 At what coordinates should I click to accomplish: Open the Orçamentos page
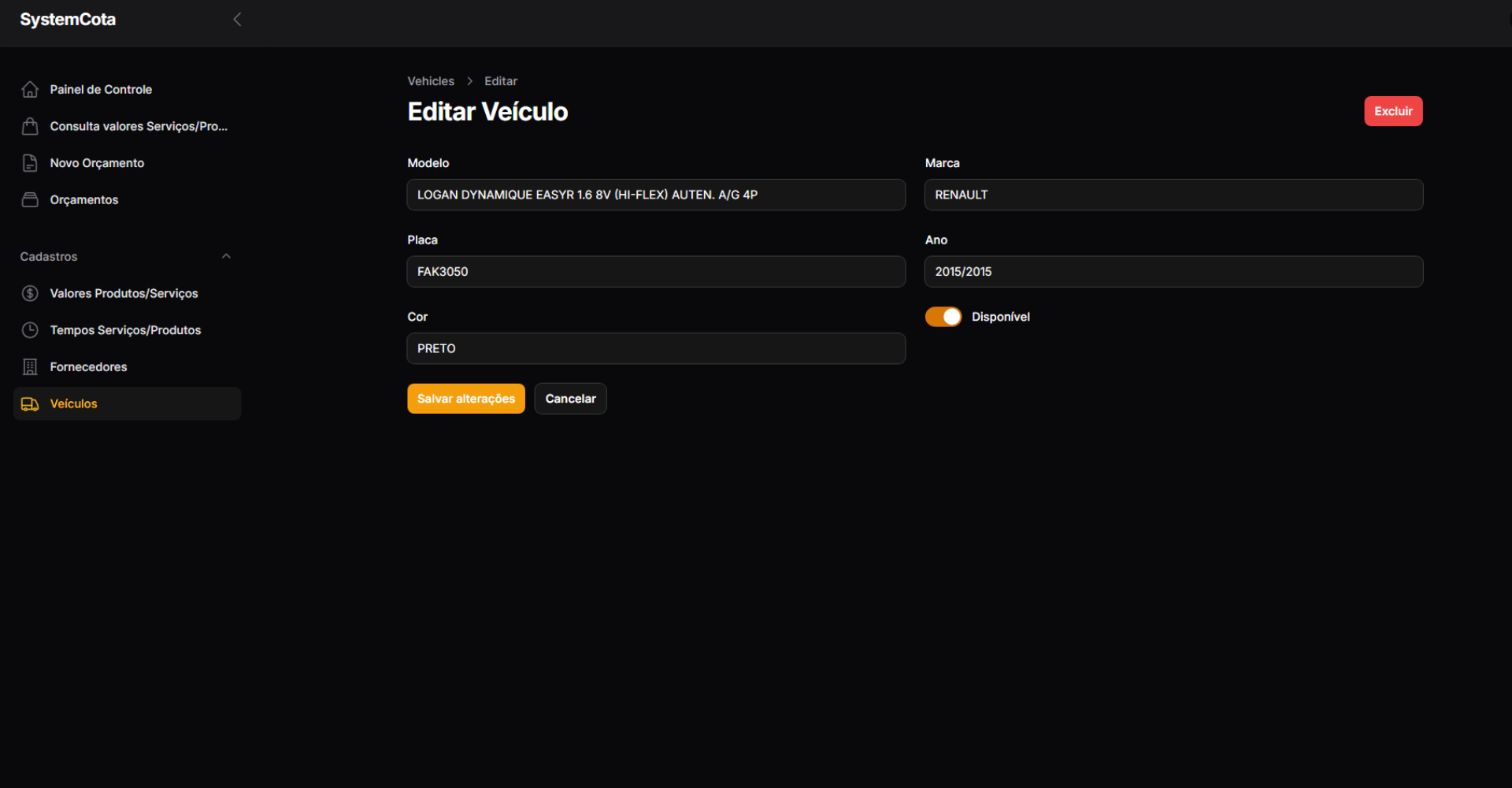click(x=128, y=200)
